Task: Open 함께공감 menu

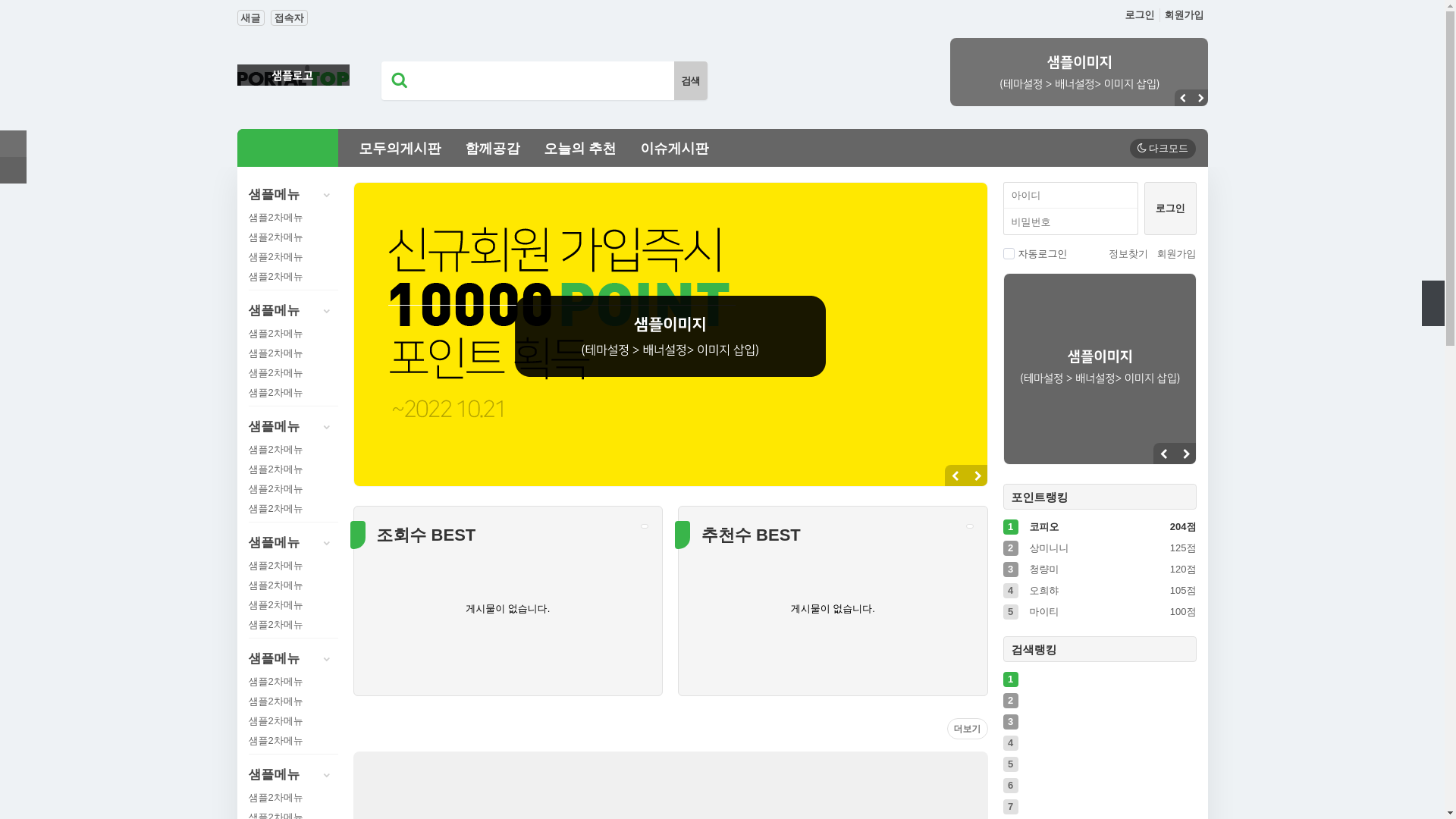Action: 493,149
